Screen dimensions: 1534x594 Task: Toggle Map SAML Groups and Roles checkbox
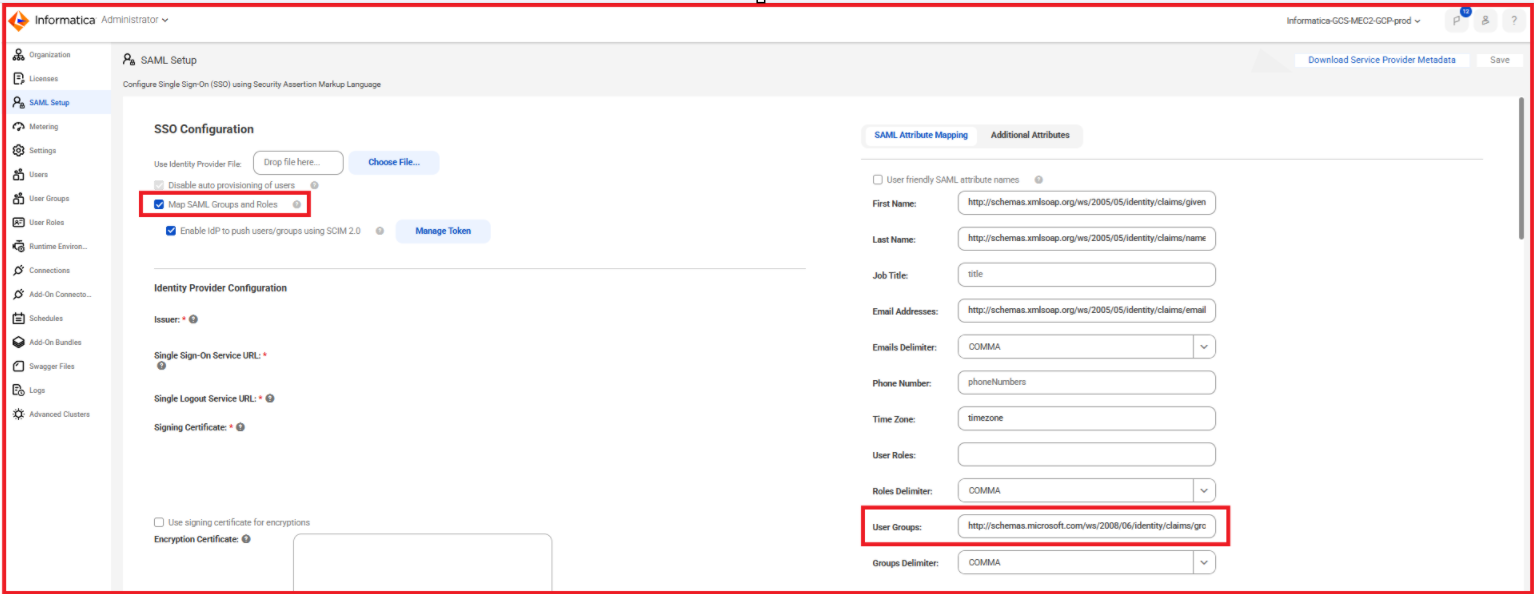point(159,204)
